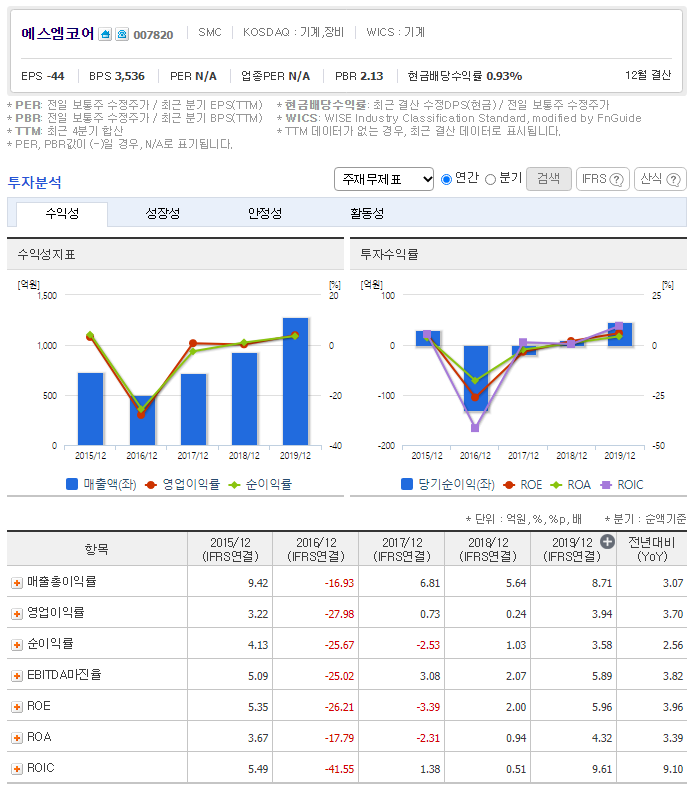Toggle the 매출액(좌) legend swatch
The width and height of the screenshot is (695, 789).
[72, 484]
